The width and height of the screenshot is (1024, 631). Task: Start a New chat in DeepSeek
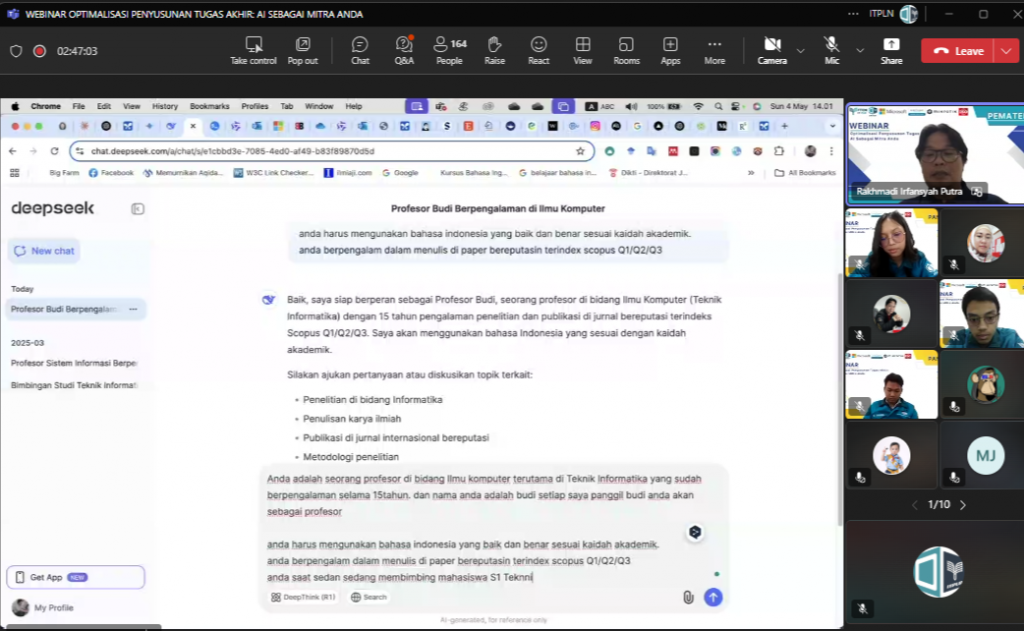tap(44, 251)
